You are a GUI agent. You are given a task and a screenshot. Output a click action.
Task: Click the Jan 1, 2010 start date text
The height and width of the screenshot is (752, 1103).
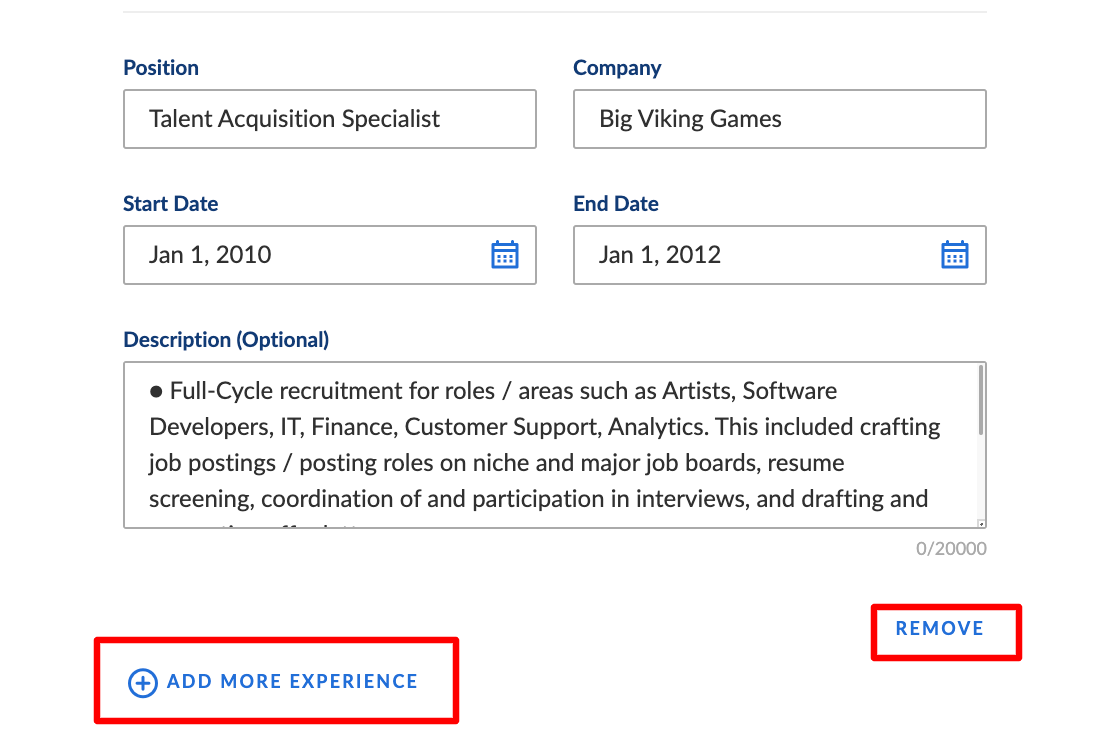click(x=210, y=255)
